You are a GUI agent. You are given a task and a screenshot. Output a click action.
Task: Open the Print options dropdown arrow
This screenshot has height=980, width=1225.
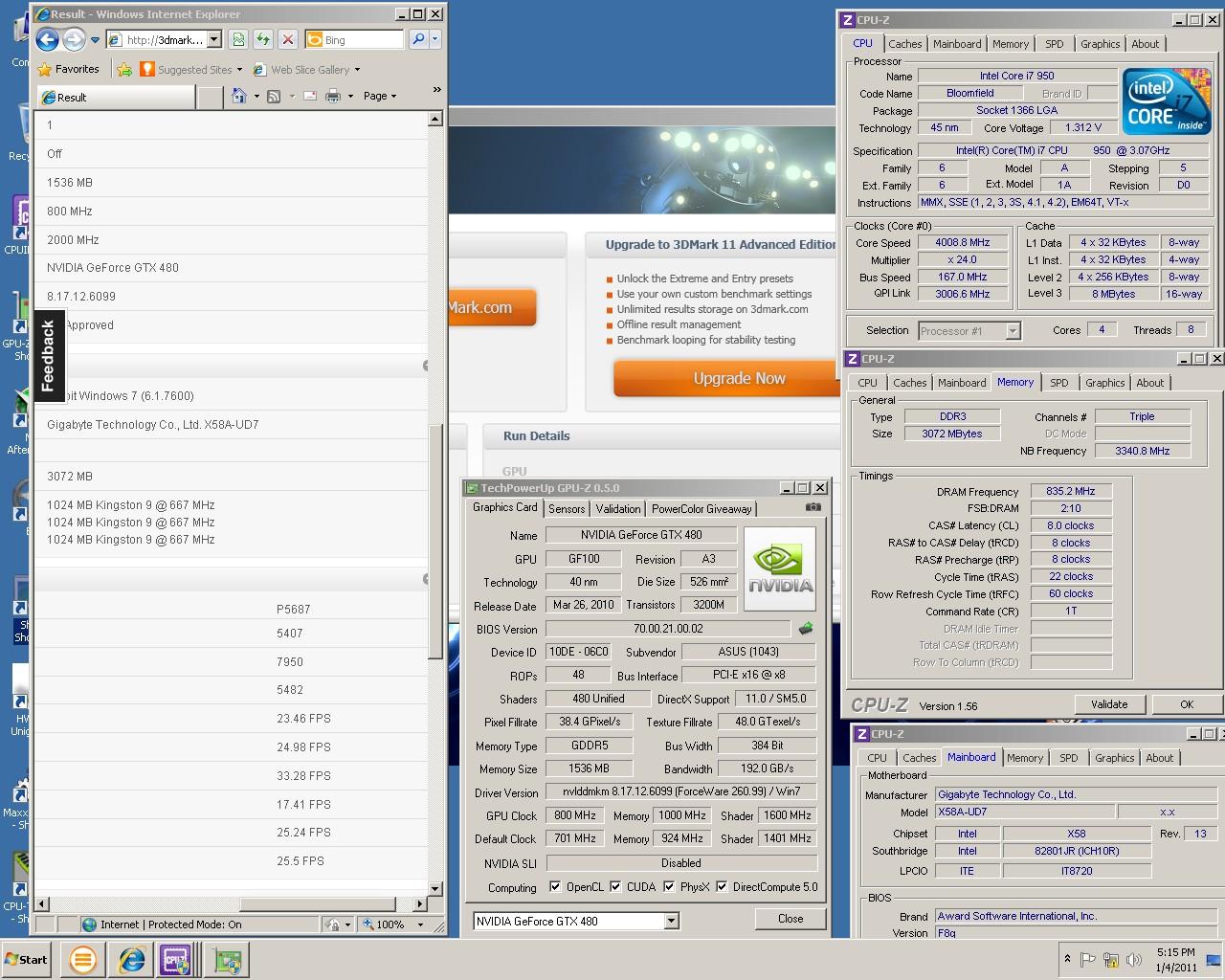(x=350, y=96)
